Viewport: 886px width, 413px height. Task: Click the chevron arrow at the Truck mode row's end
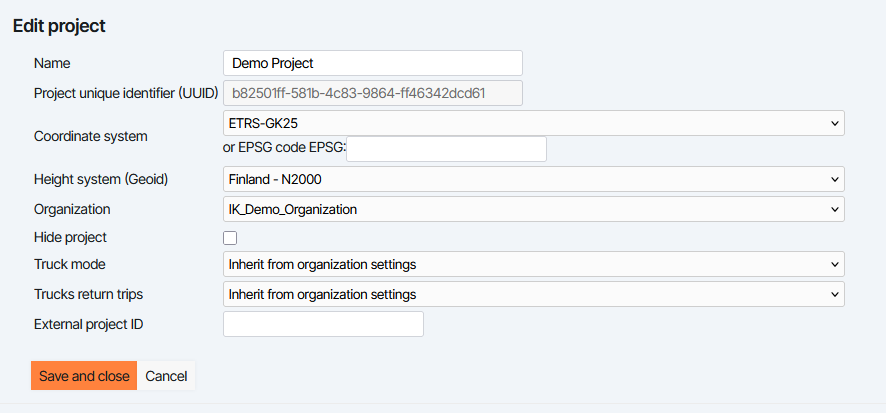(x=835, y=265)
